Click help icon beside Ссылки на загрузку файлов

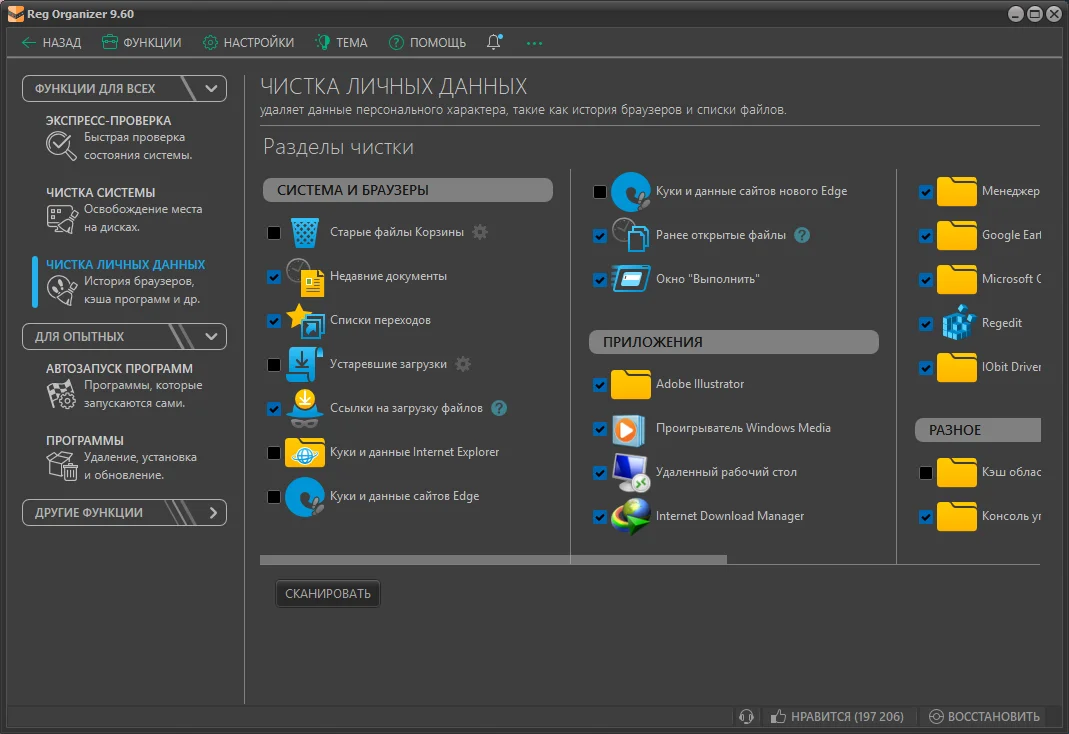[499, 408]
